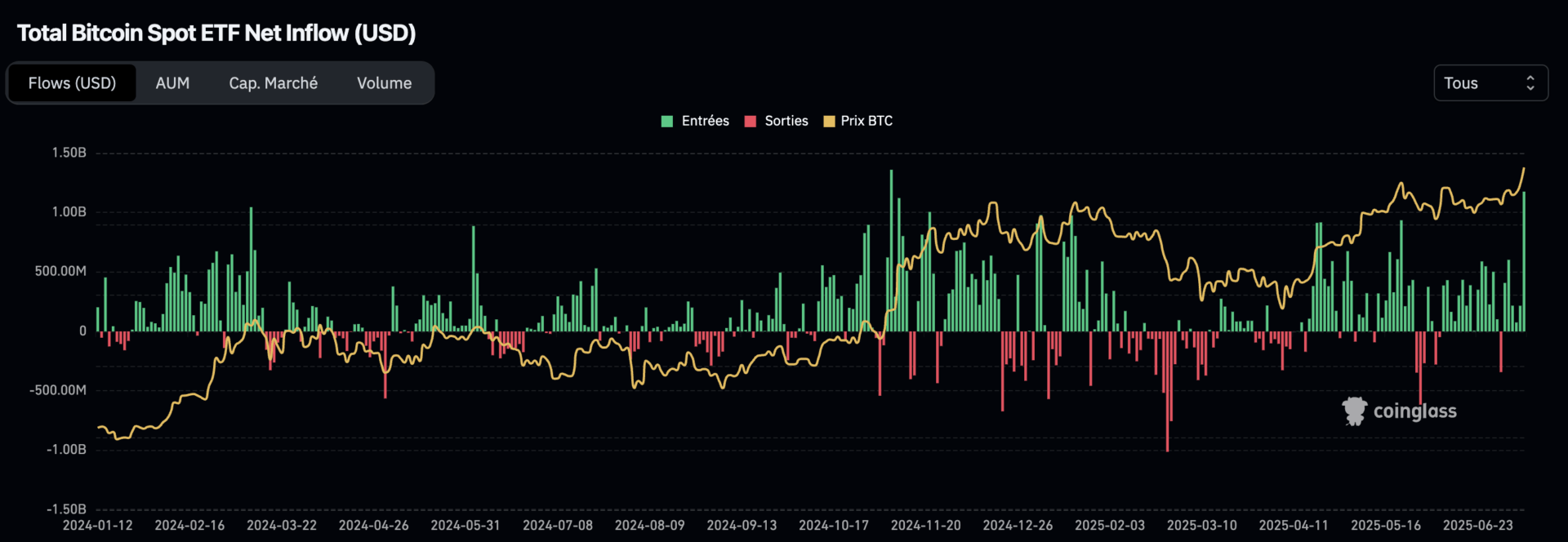Open the Tous time range dropdown
Viewport: 1568px width, 542px height.
pyautogui.click(x=1490, y=83)
